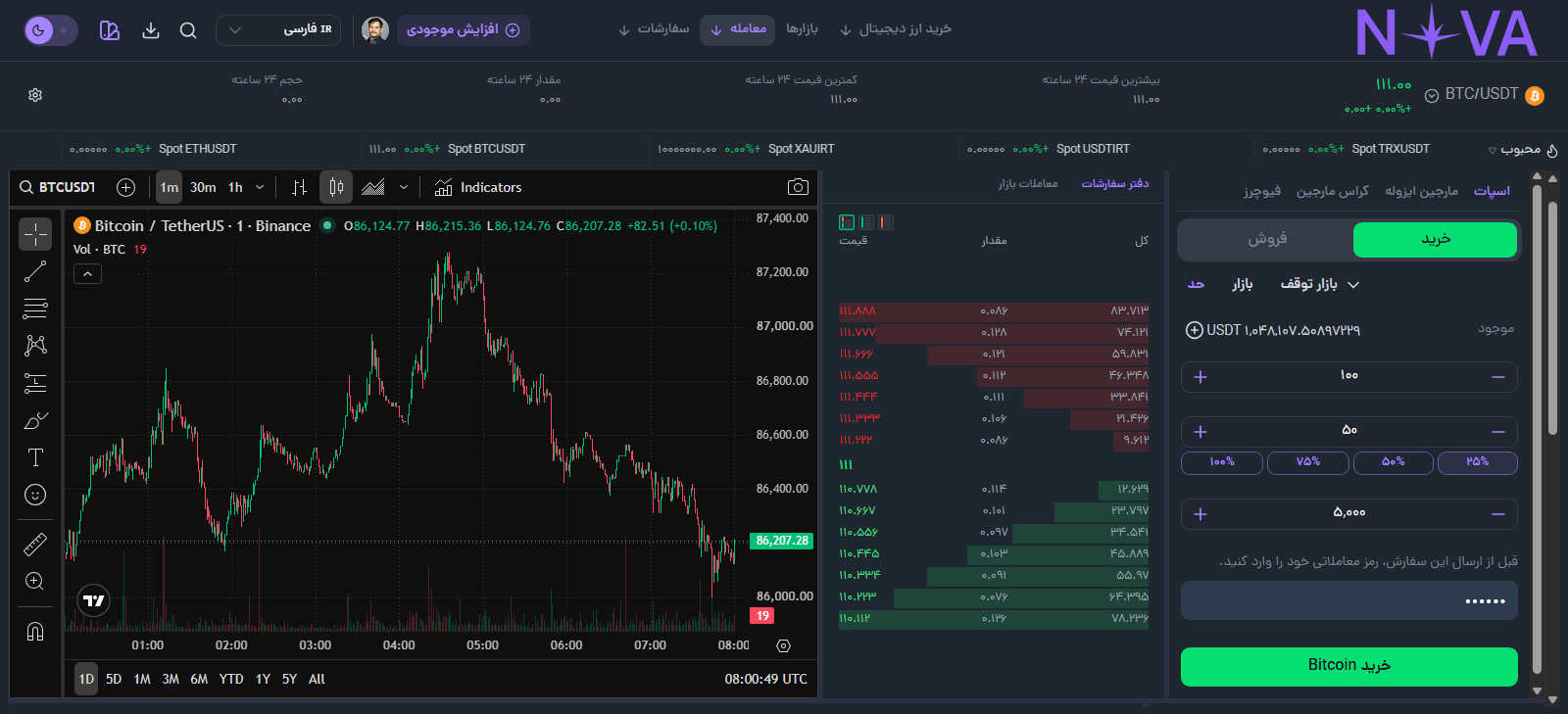
Task: Toggle the magnet mode tool
Action: click(35, 631)
